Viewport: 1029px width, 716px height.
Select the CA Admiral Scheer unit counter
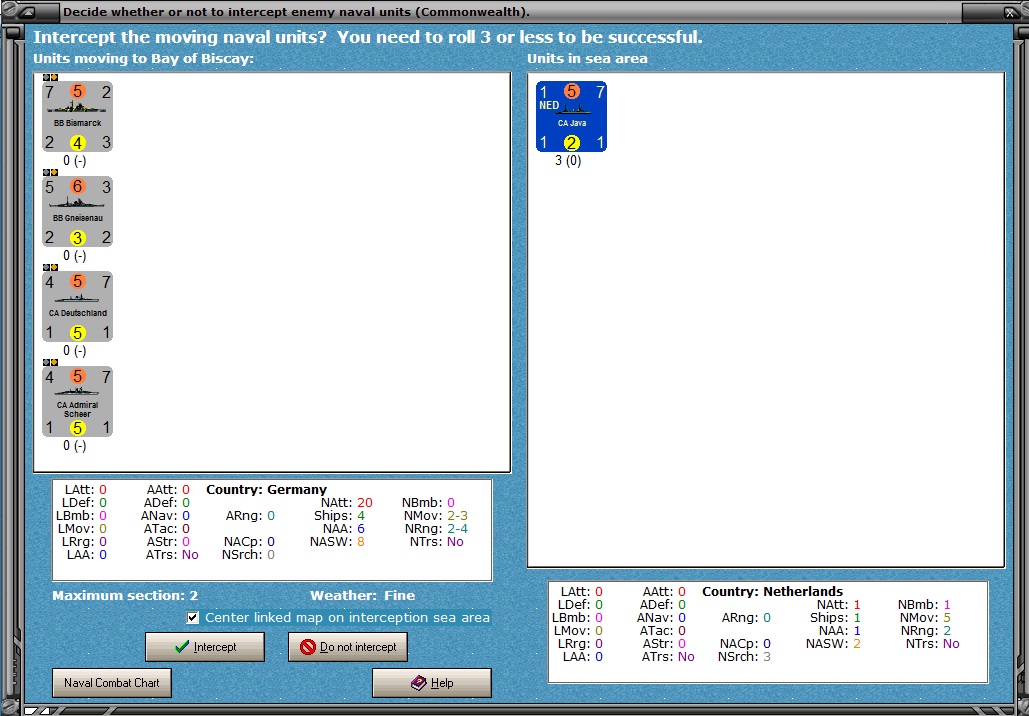coord(77,402)
